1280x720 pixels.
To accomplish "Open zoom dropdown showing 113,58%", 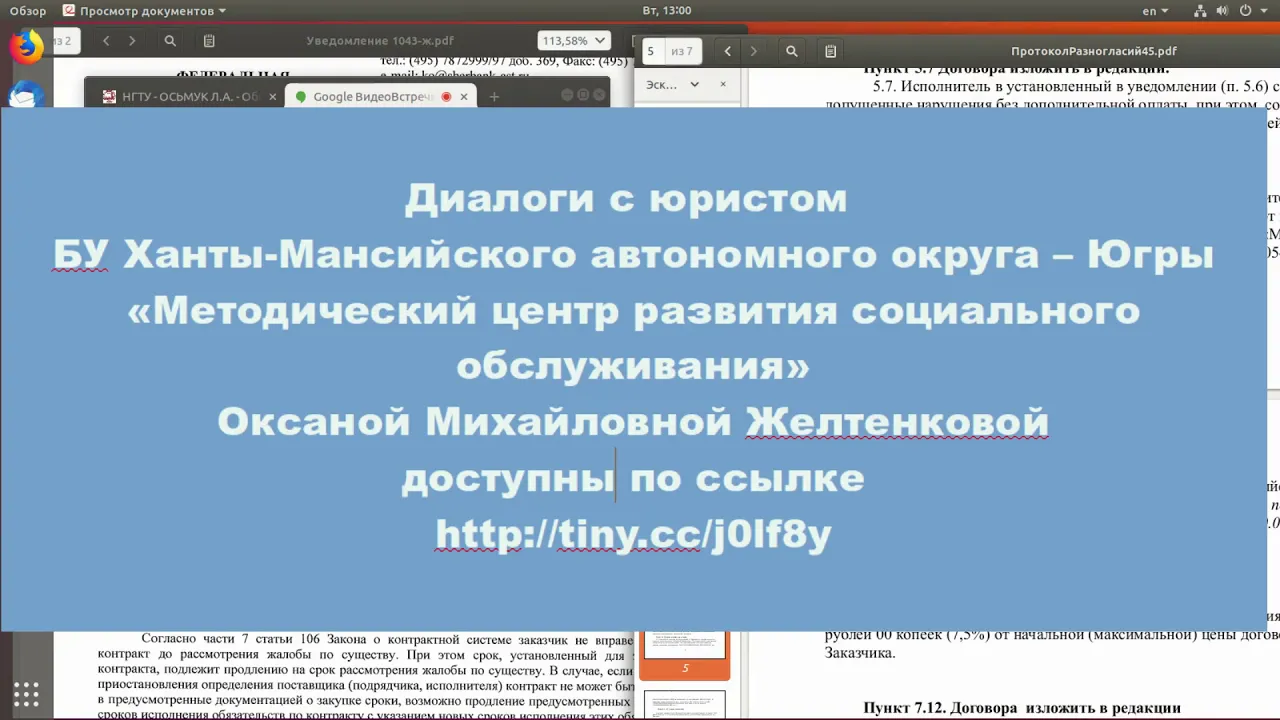I will pos(574,41).
